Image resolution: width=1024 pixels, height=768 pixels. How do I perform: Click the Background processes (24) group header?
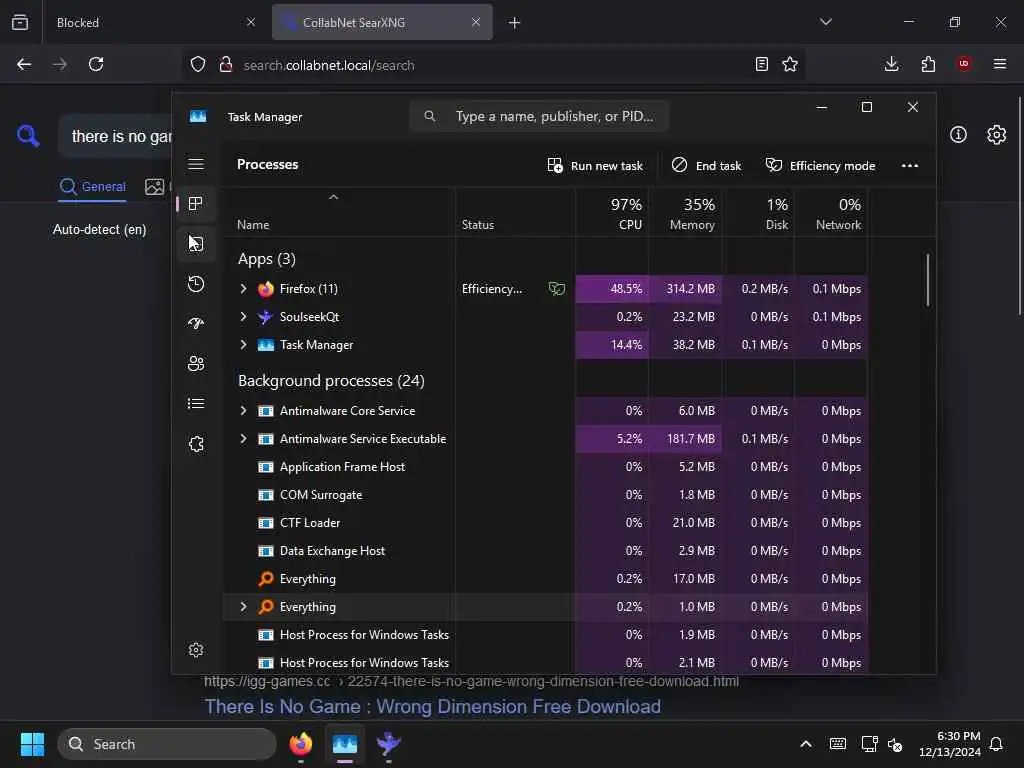point(331,381)
